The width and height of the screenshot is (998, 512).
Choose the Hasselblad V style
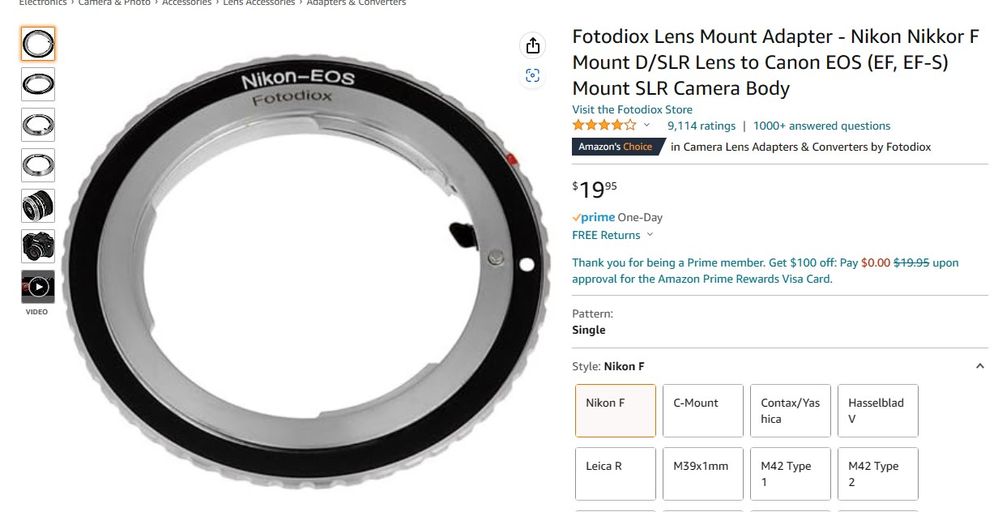(x=877, y=410)
